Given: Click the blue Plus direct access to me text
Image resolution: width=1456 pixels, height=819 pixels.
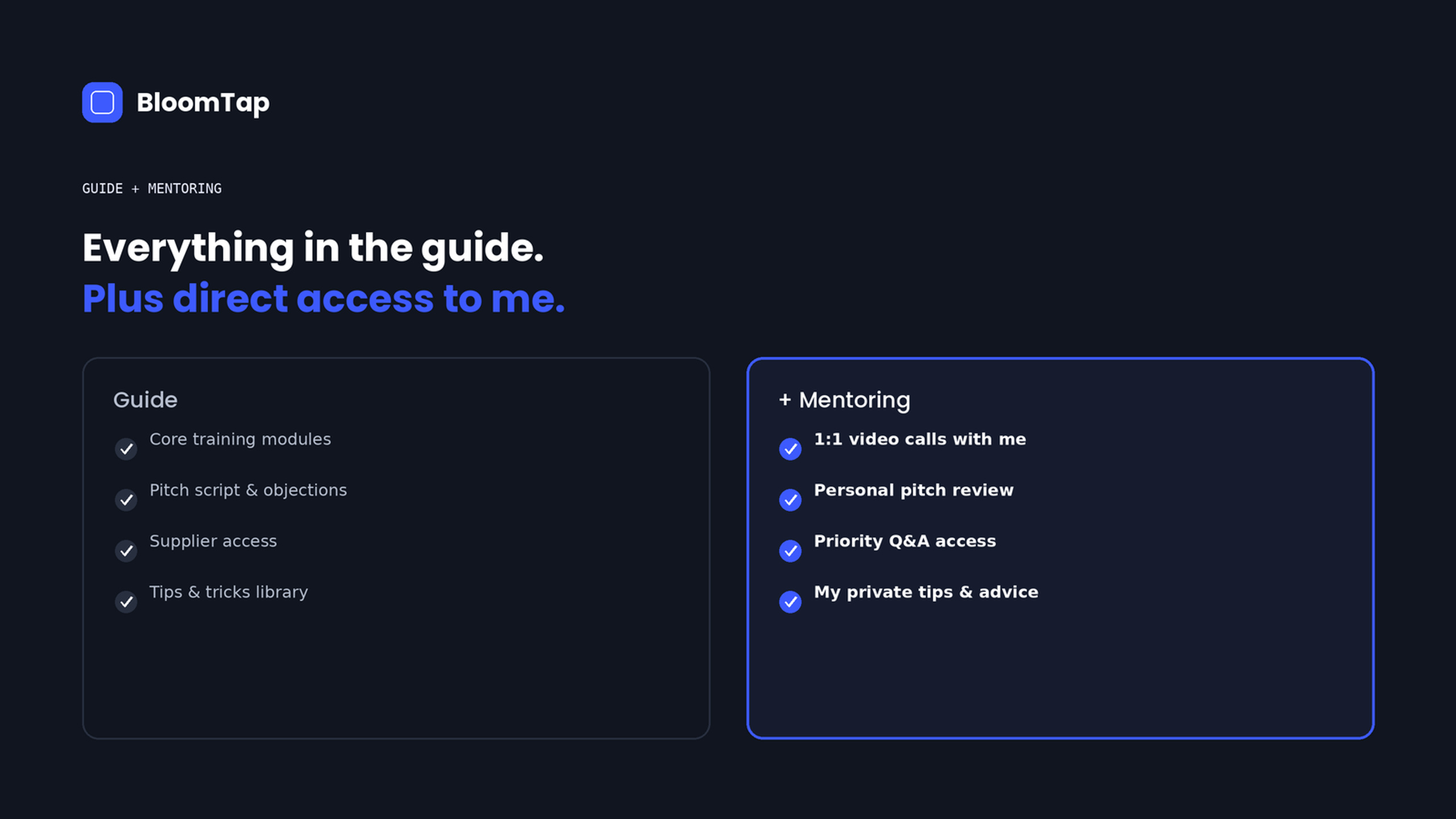Looking at the screenshot, I should coord(324,298).
